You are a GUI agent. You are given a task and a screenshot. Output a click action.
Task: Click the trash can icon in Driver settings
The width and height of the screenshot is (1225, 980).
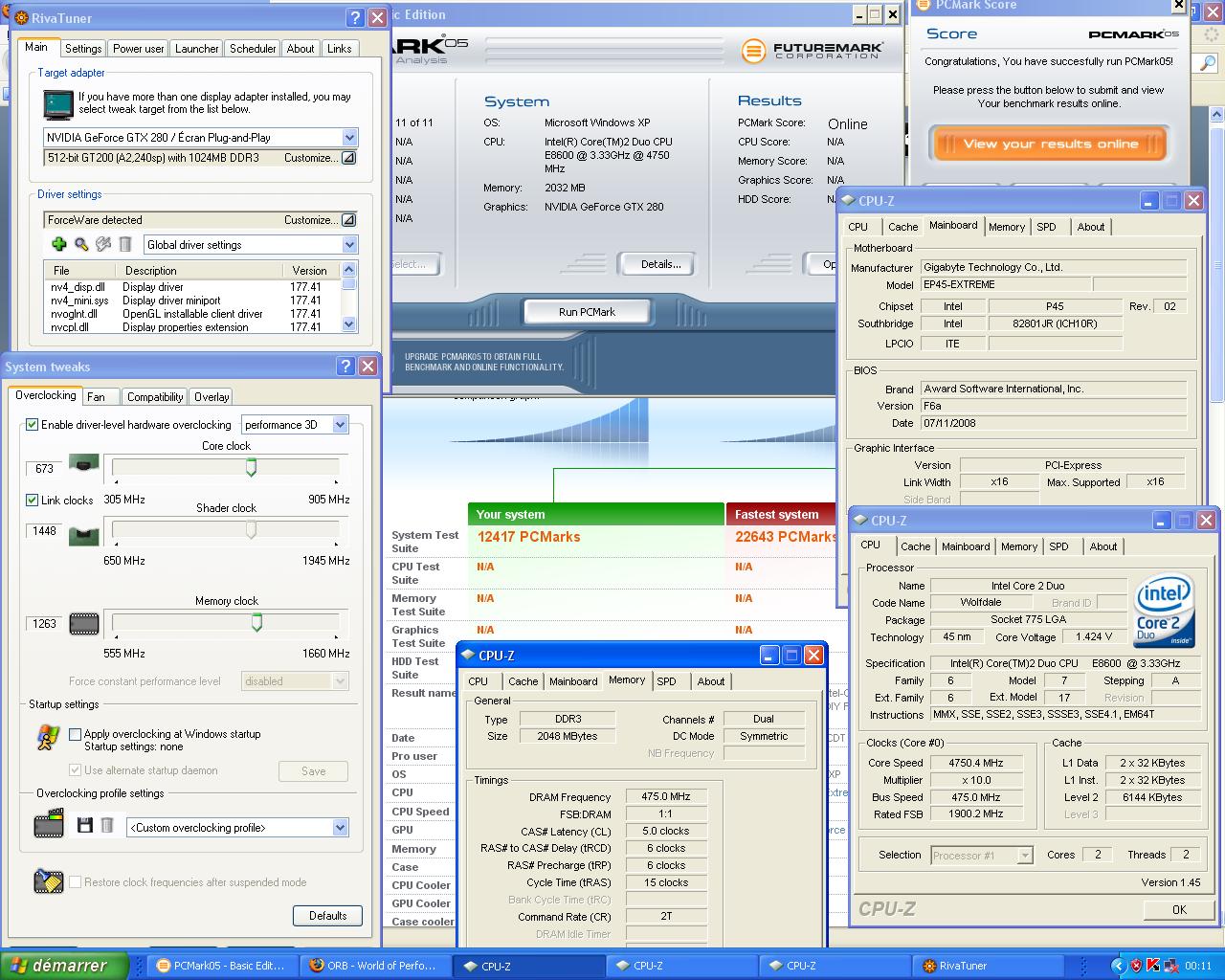125,245
